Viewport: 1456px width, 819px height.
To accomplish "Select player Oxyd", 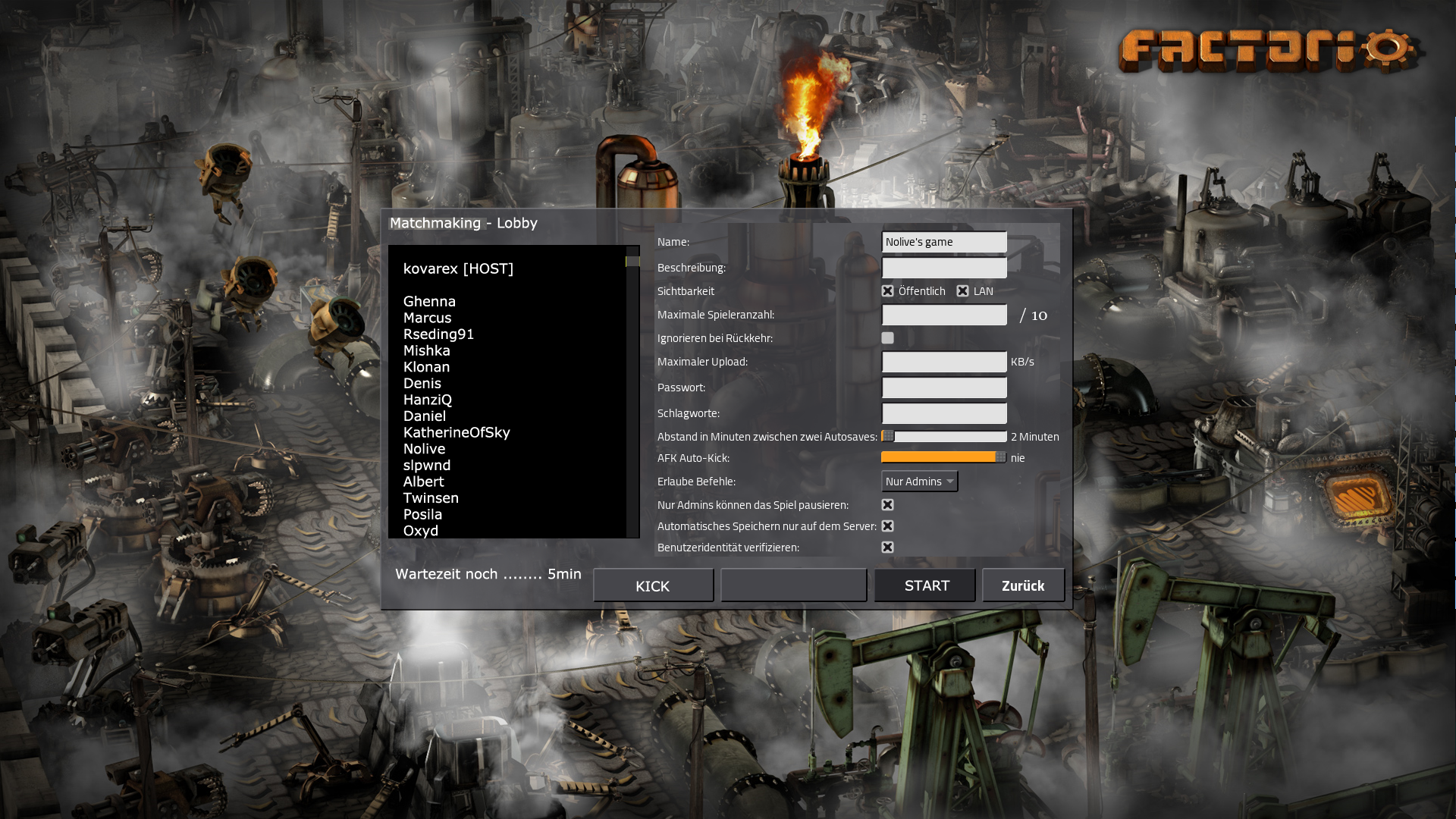I will pyautogui.click(x=420, y=531).
